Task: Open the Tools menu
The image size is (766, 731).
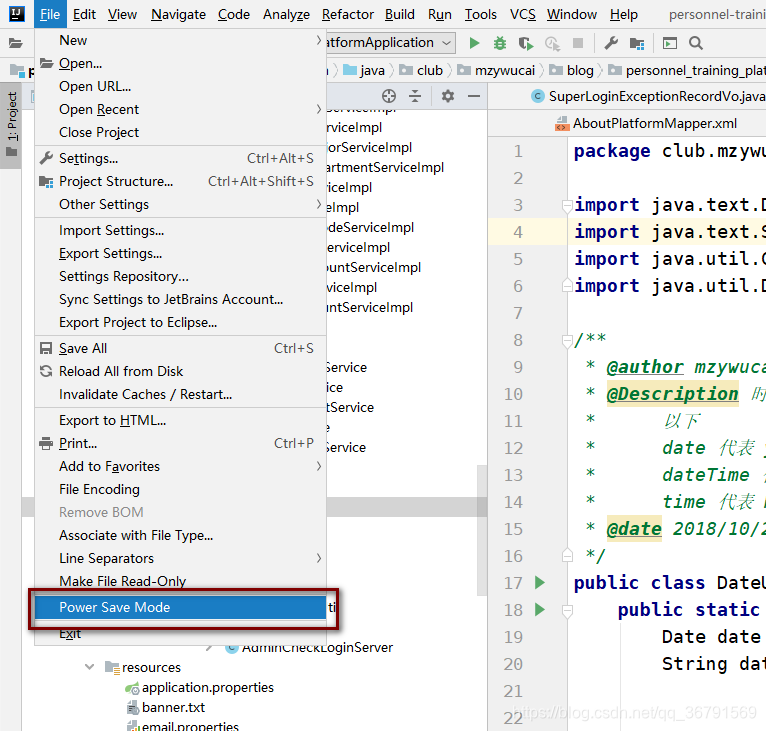Action: click(x=480, y=15)
